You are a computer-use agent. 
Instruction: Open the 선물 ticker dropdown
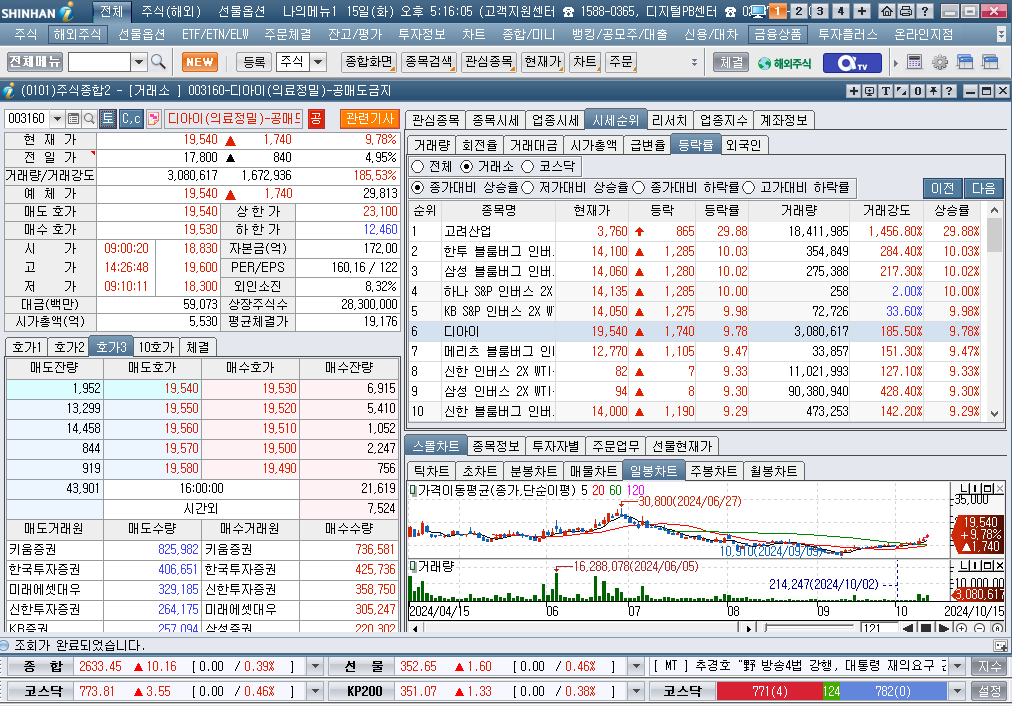636,666
